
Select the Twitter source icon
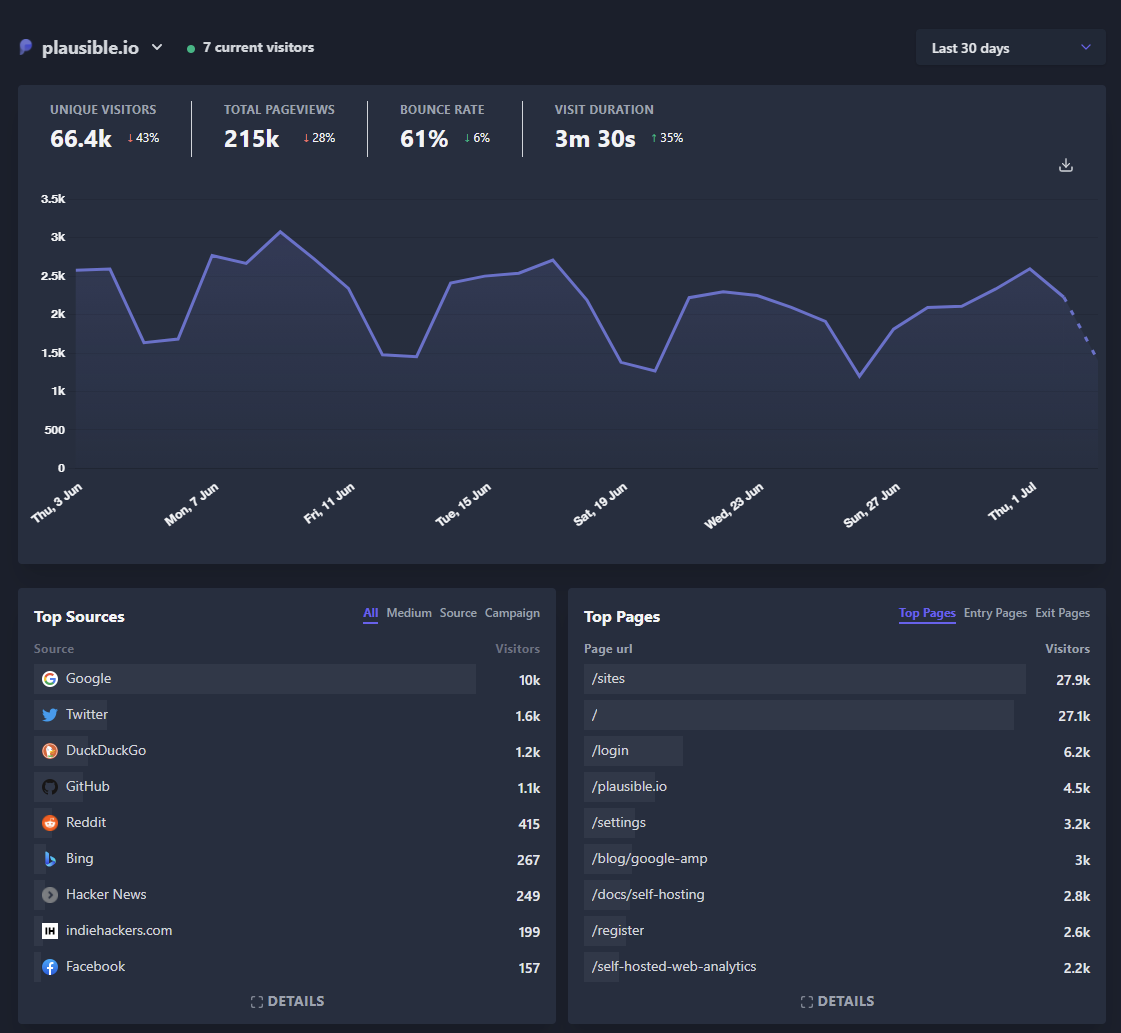pyautogui.click(x=49, y=714)
